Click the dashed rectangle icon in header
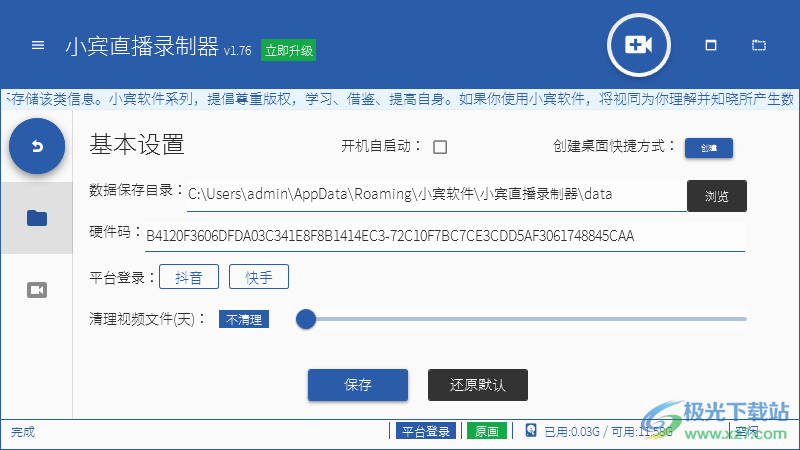The height and width of the screenshot is (450, 800). coord(759,45)
